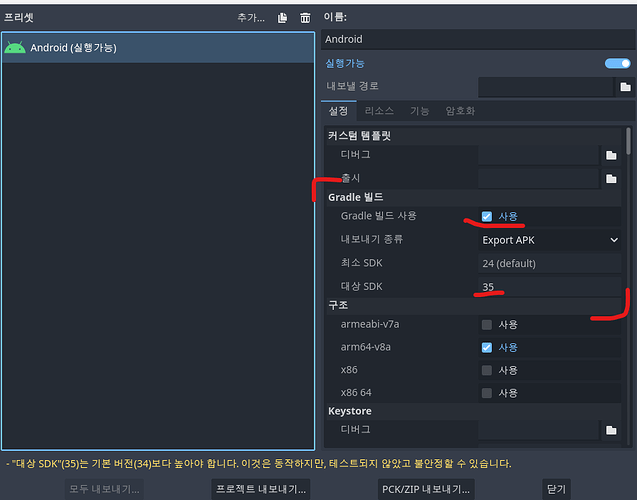This screenshot has height=500, width=637.
Task: Click the Keystore 디버그 input field
Action: click(539, 430)
